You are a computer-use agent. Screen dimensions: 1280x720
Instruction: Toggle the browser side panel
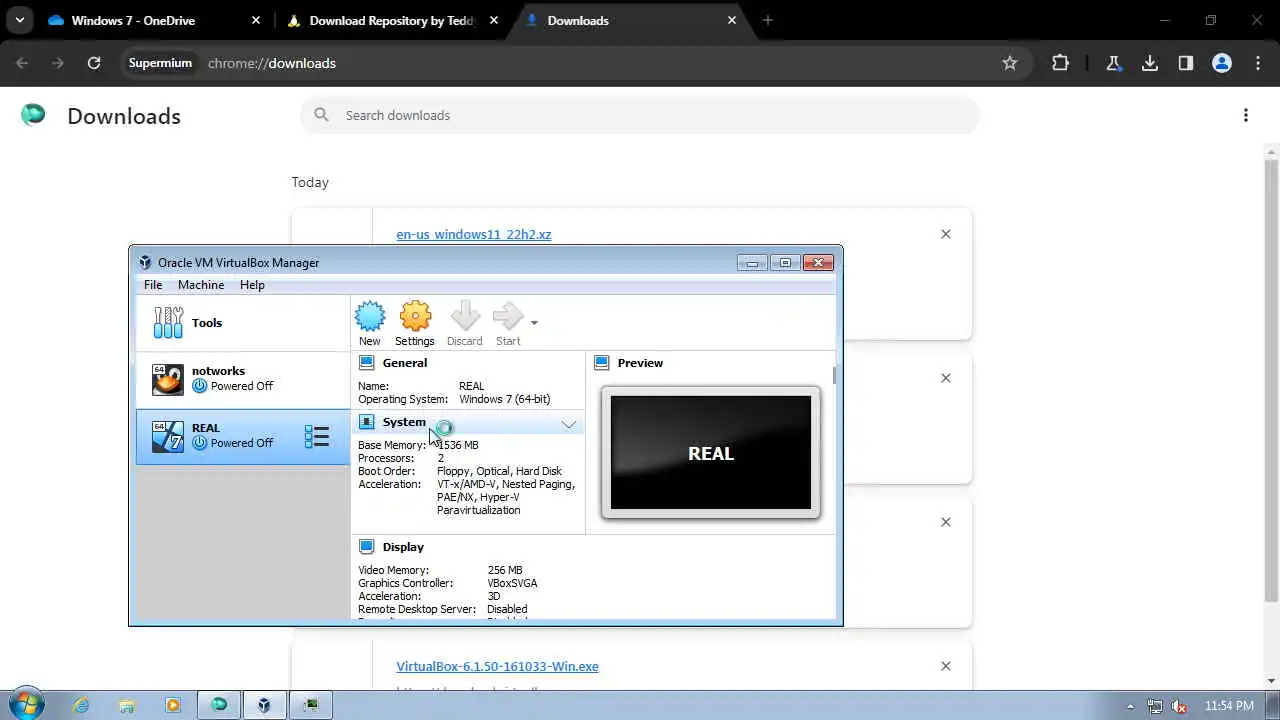tap(1186, 63)
